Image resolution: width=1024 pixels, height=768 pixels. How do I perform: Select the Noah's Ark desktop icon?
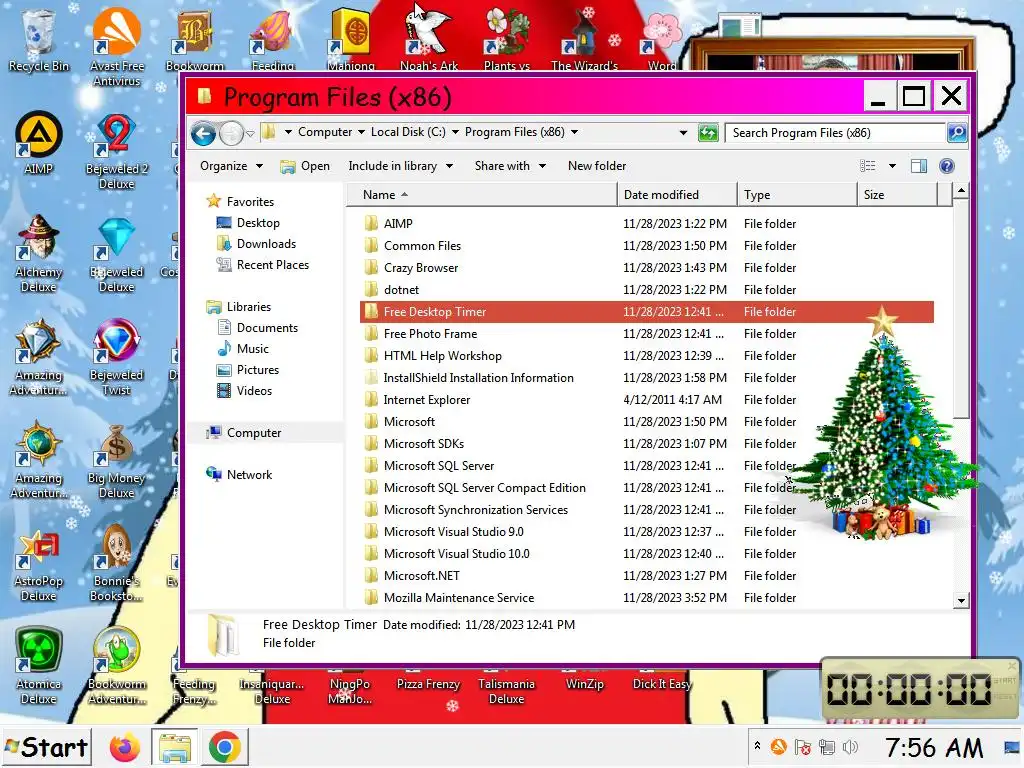click(x=428, y=39)
